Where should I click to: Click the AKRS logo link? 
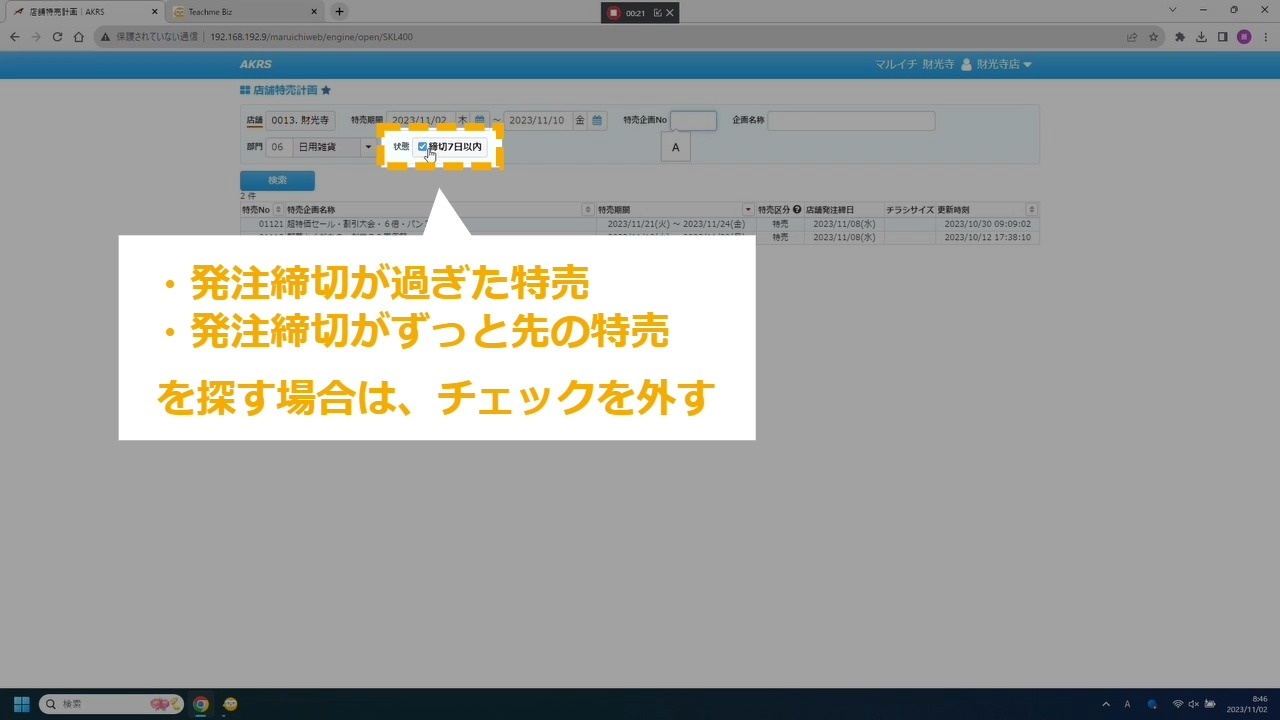click(256, 64)
